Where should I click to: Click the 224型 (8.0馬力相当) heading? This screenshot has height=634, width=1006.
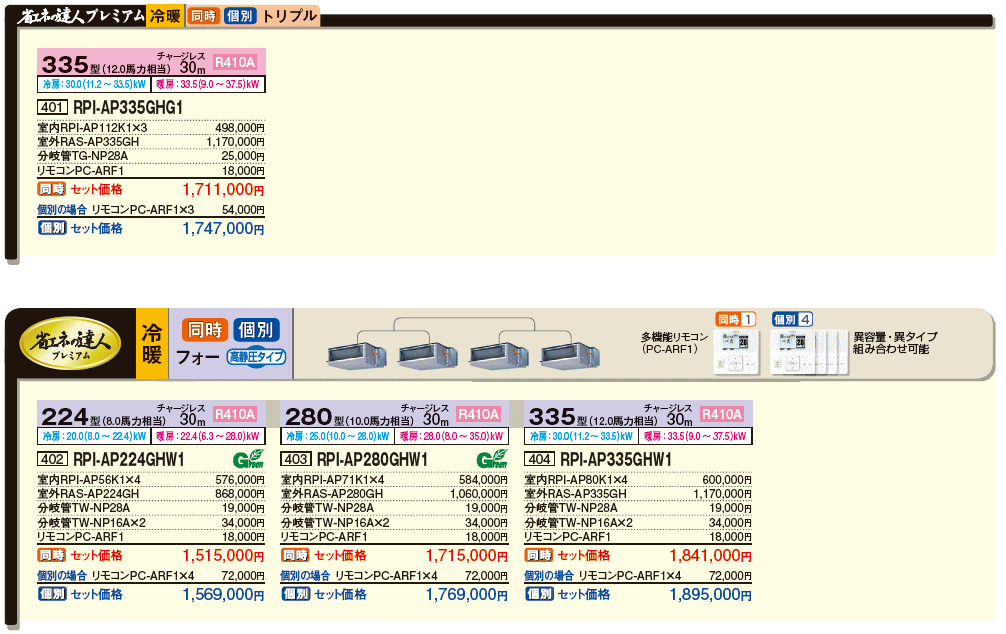pos(103,417)
